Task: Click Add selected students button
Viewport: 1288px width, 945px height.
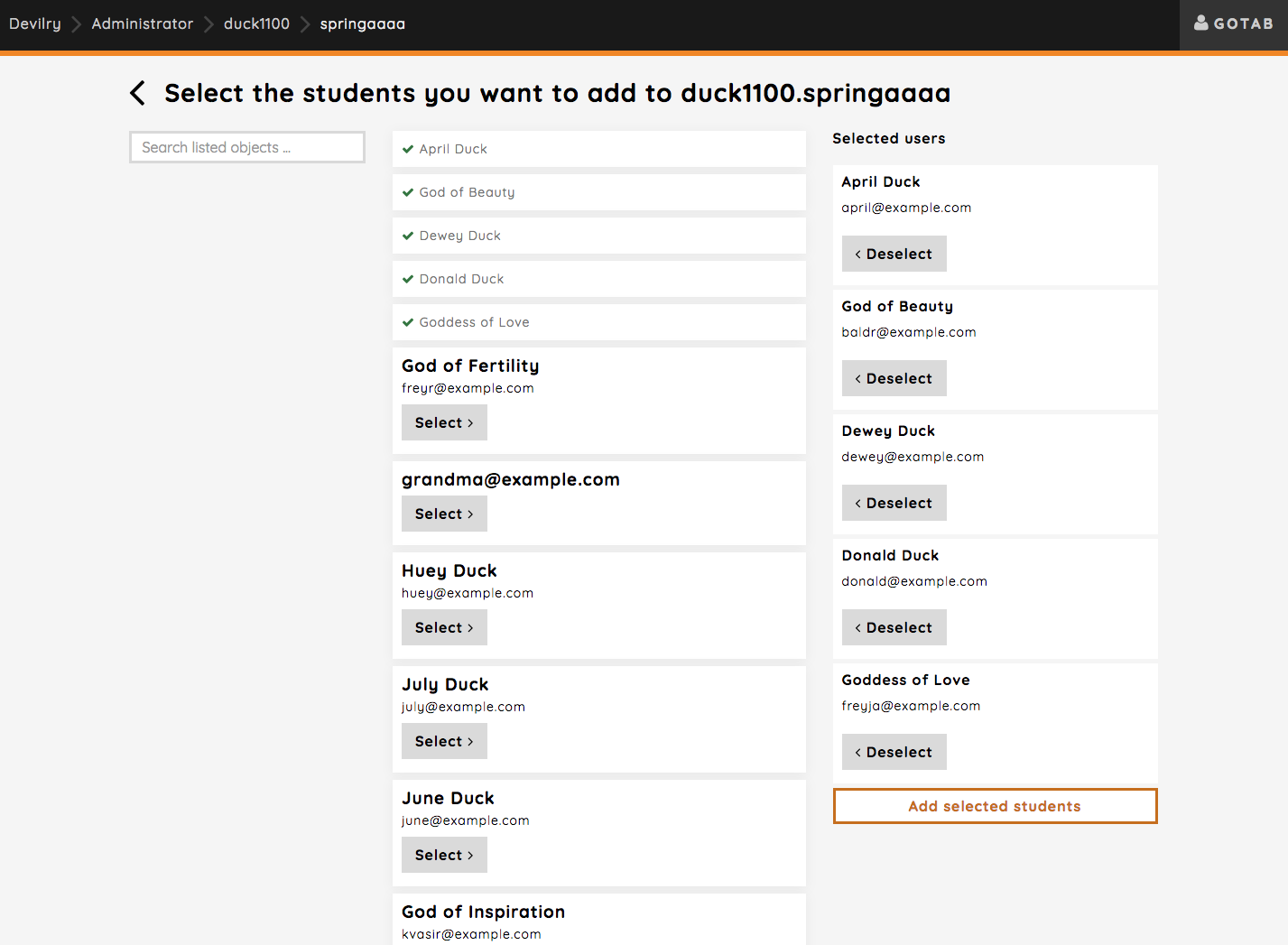Action: coord(995,806)
